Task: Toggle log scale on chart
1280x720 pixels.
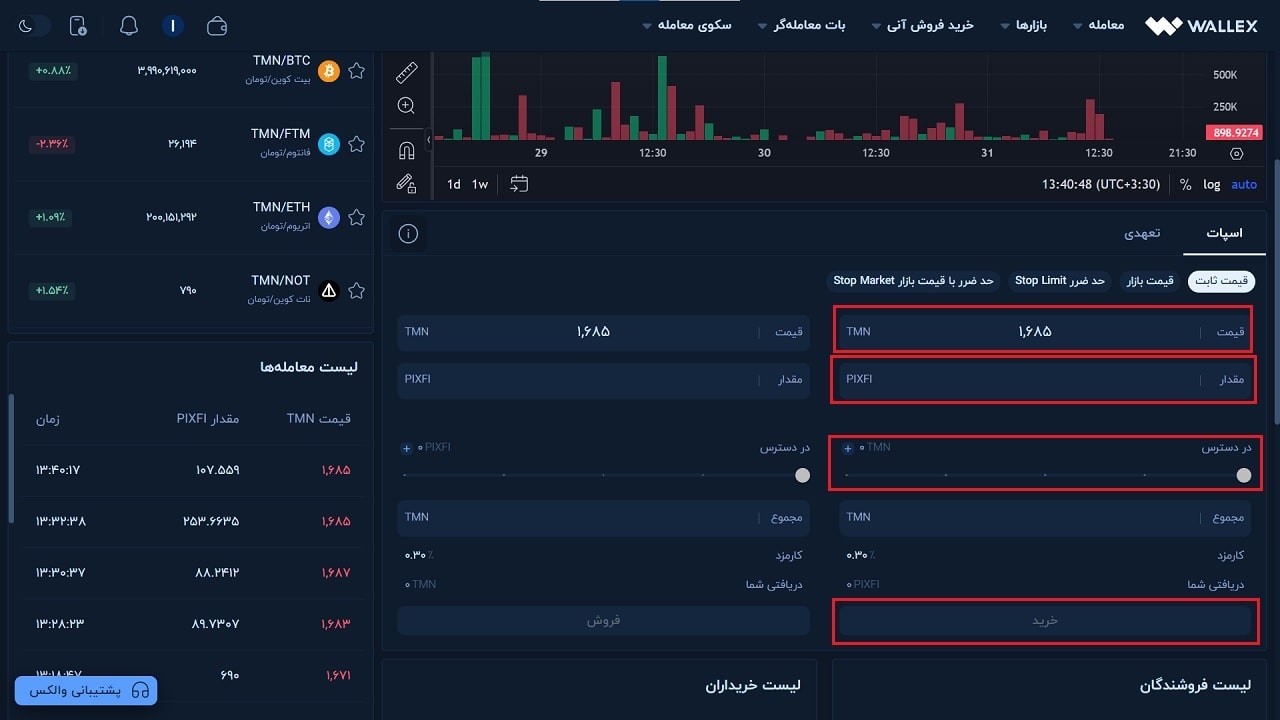Action: click(x=1212, y=184)
